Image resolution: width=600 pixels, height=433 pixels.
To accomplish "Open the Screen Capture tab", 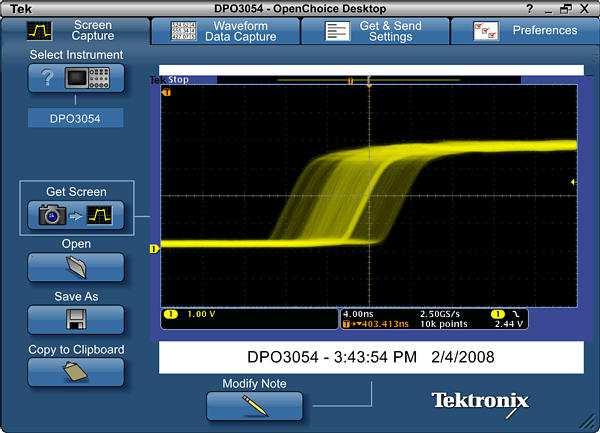I will [75, 31].
